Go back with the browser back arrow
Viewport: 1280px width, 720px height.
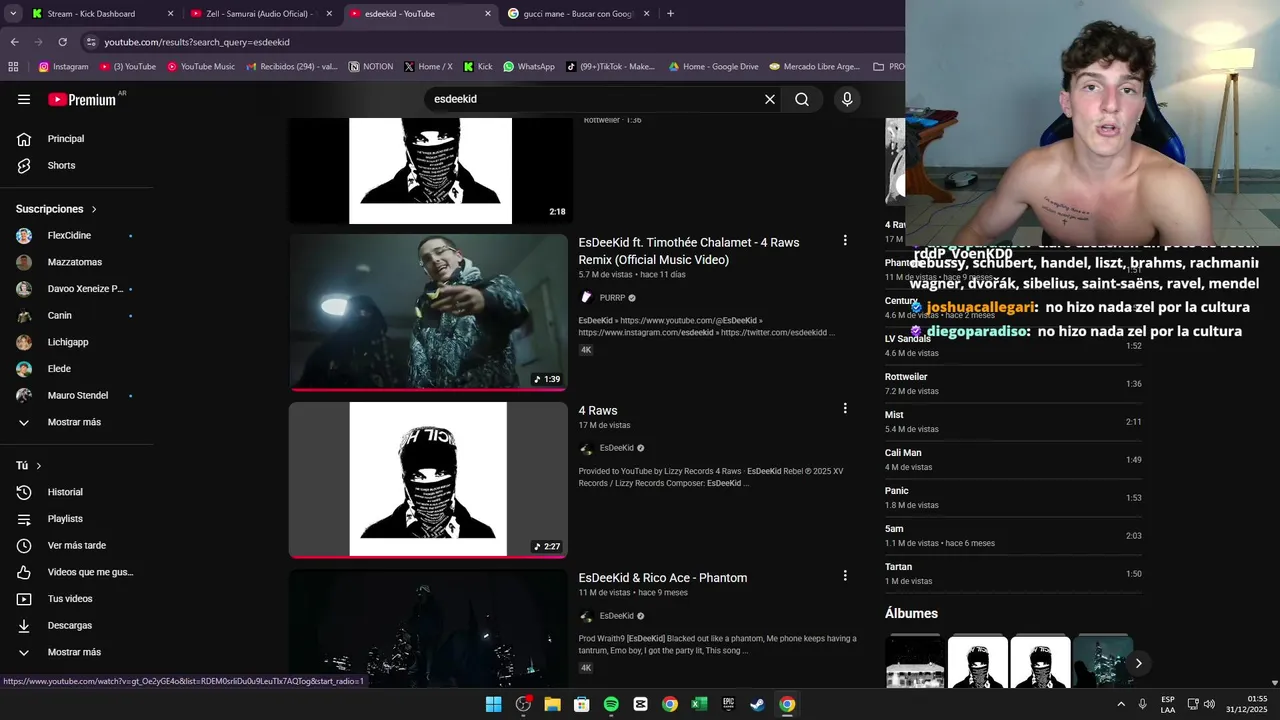click(x=14, y=42)
